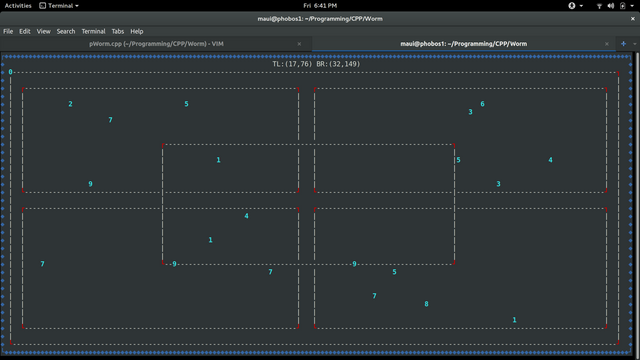
Task: Close the maui@phobos1 terminal tab
Action: [x=607, y=44]
